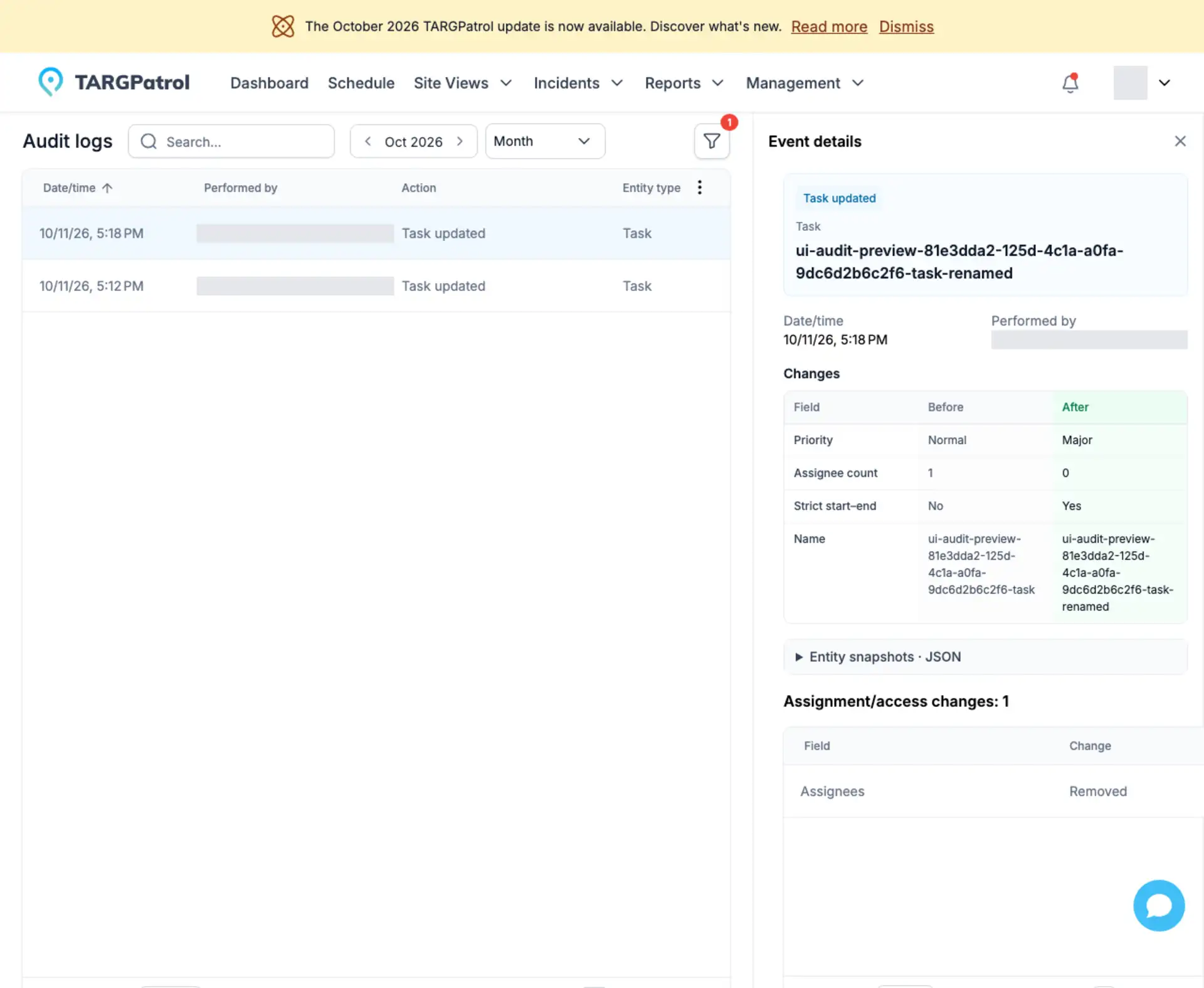
Task: Click into the Search field
Action: click(x=231, y=141)
